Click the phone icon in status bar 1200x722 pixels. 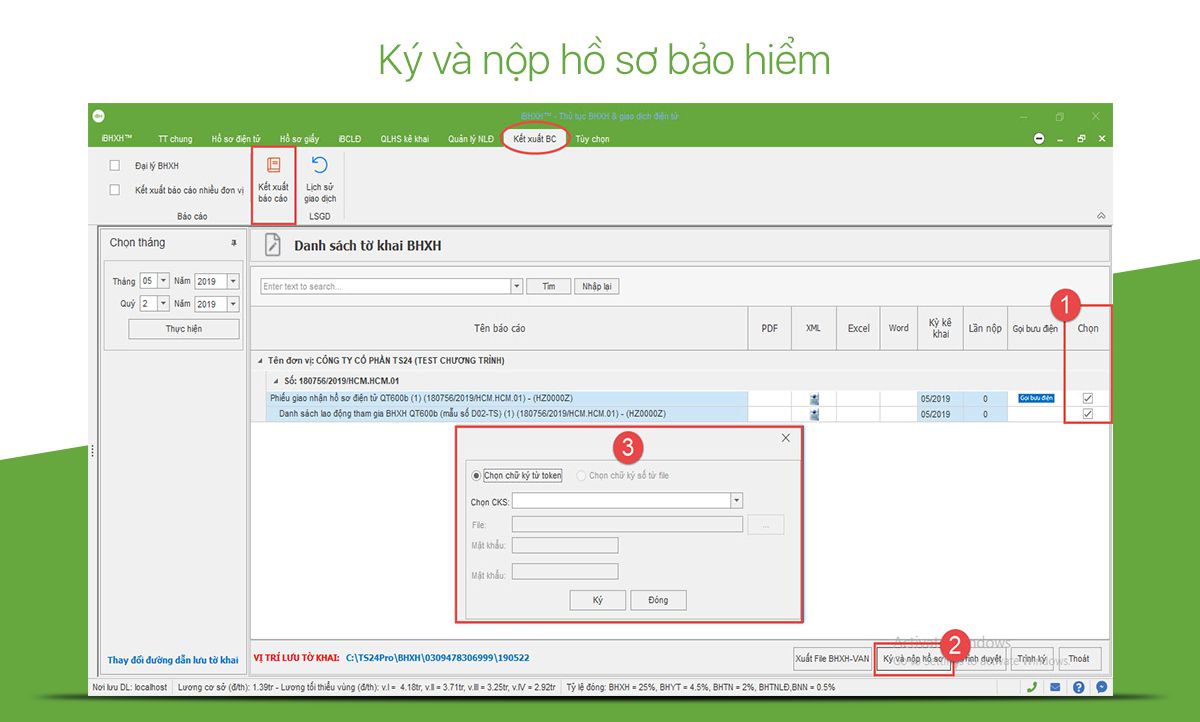tap(1032, 687)
